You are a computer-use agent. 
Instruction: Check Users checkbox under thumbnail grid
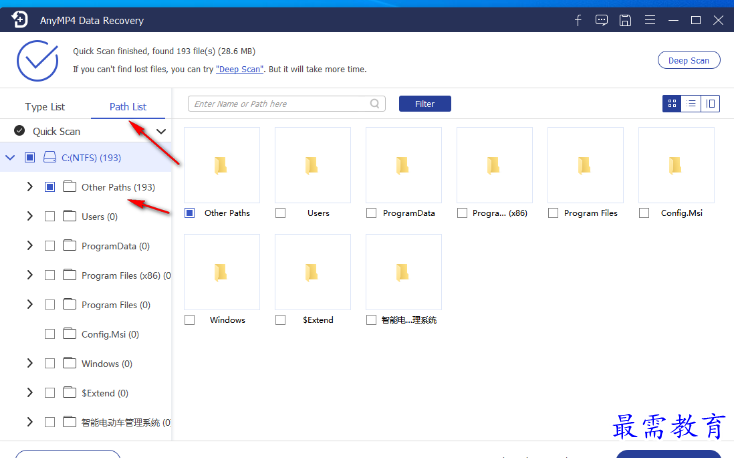pyautogui.click(x=280, y=213)
